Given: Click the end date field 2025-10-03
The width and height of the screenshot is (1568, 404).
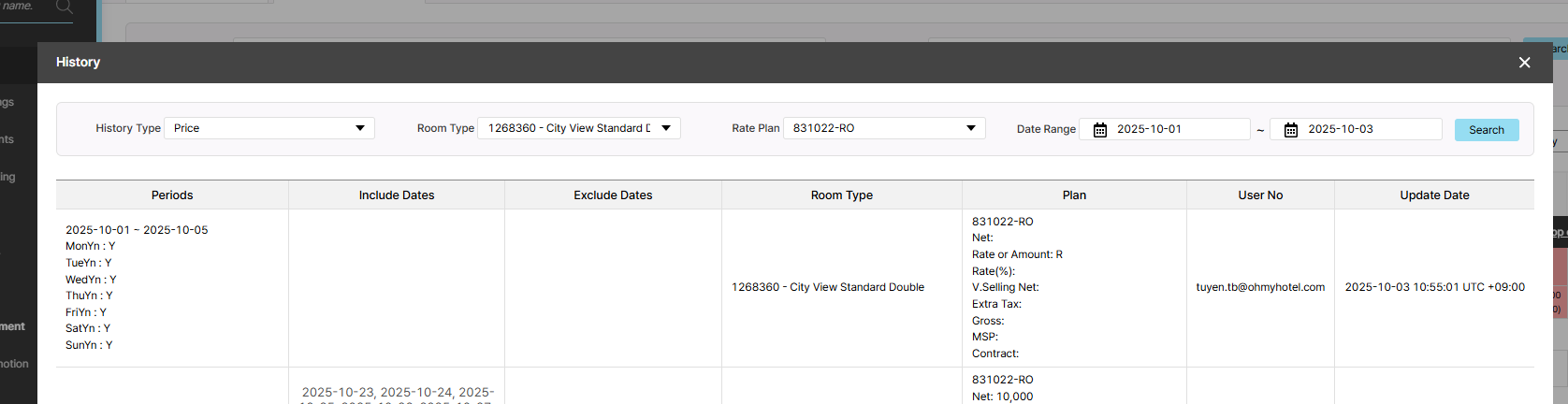Looking at the screenshot, I should point(1370,129).
